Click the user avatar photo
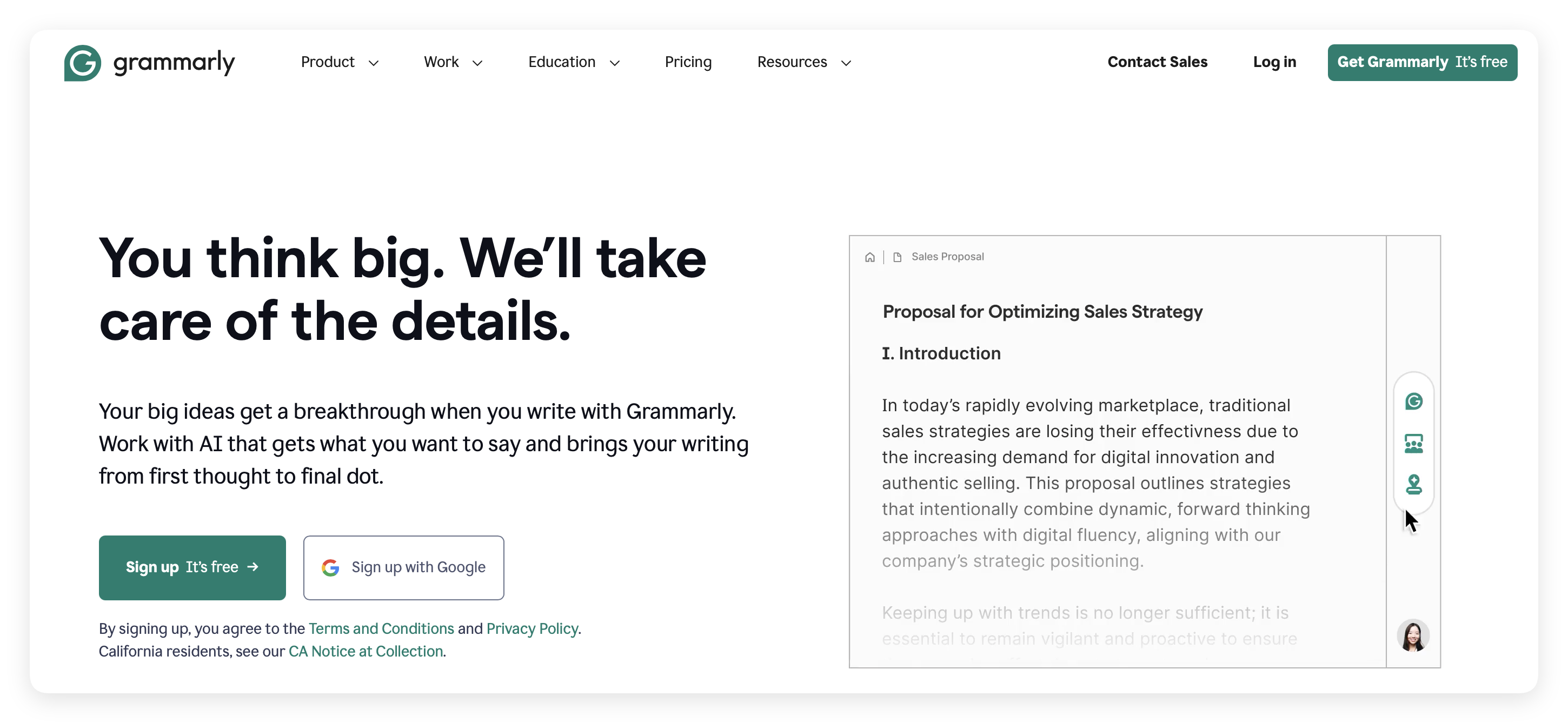This screenshot has height=723, width=1568. (1413, 636)
